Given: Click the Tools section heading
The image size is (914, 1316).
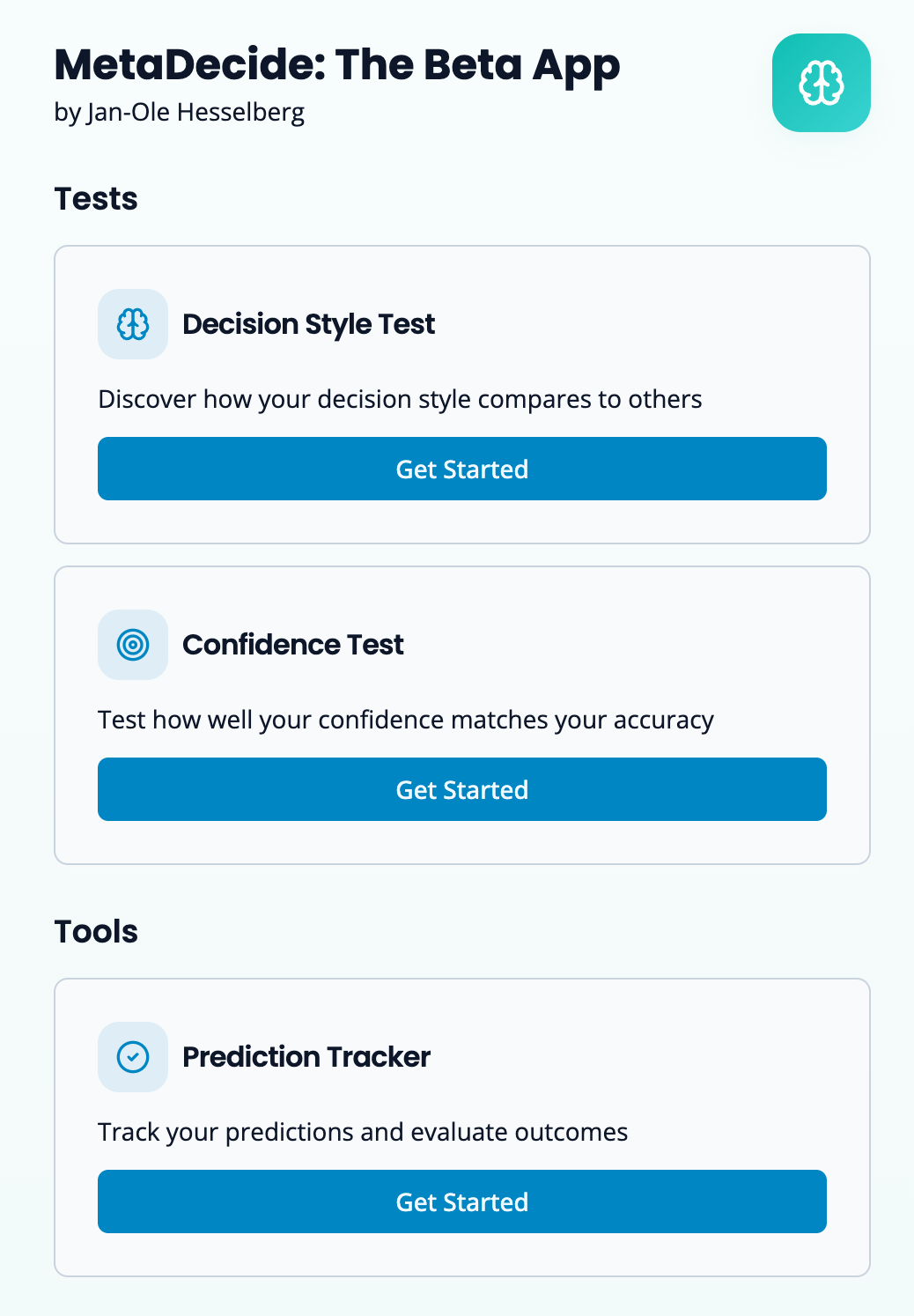Looking at the screenshot, I should tap(96, 932).
